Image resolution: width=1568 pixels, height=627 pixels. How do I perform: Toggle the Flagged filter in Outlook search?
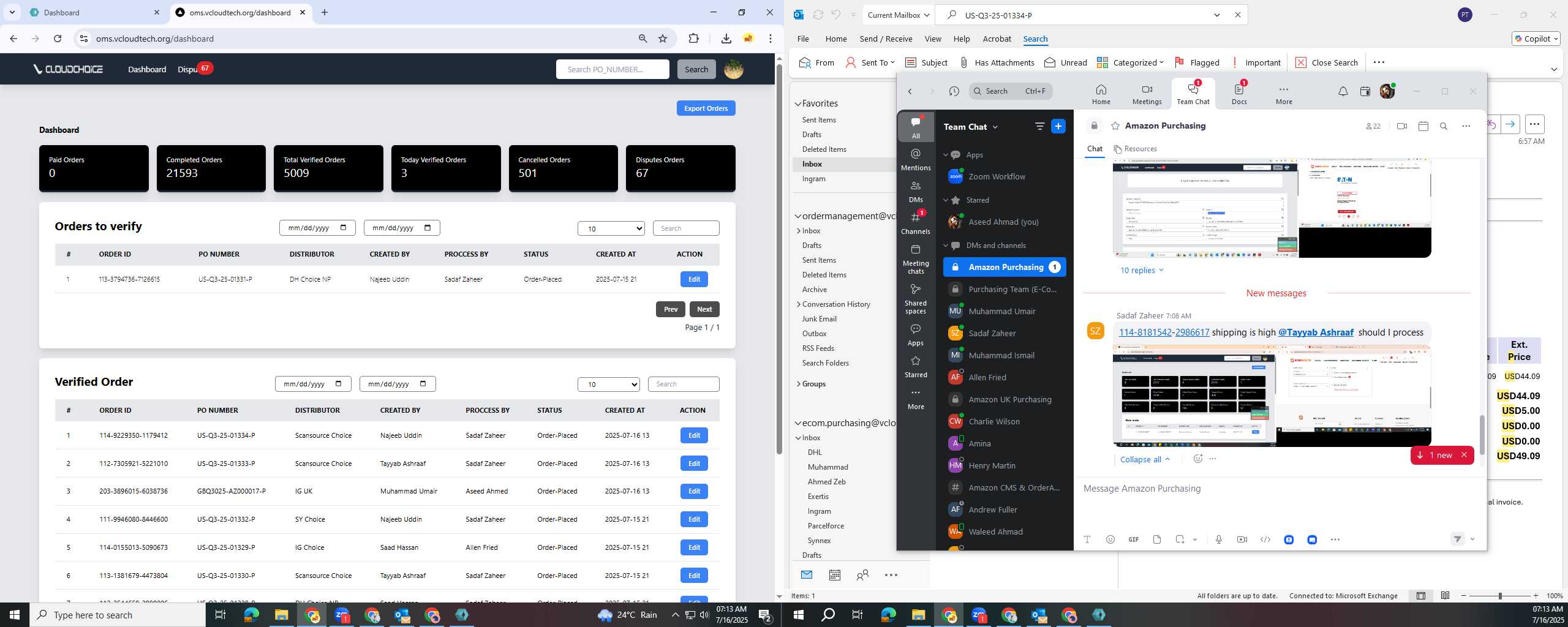click(1197, 62)
